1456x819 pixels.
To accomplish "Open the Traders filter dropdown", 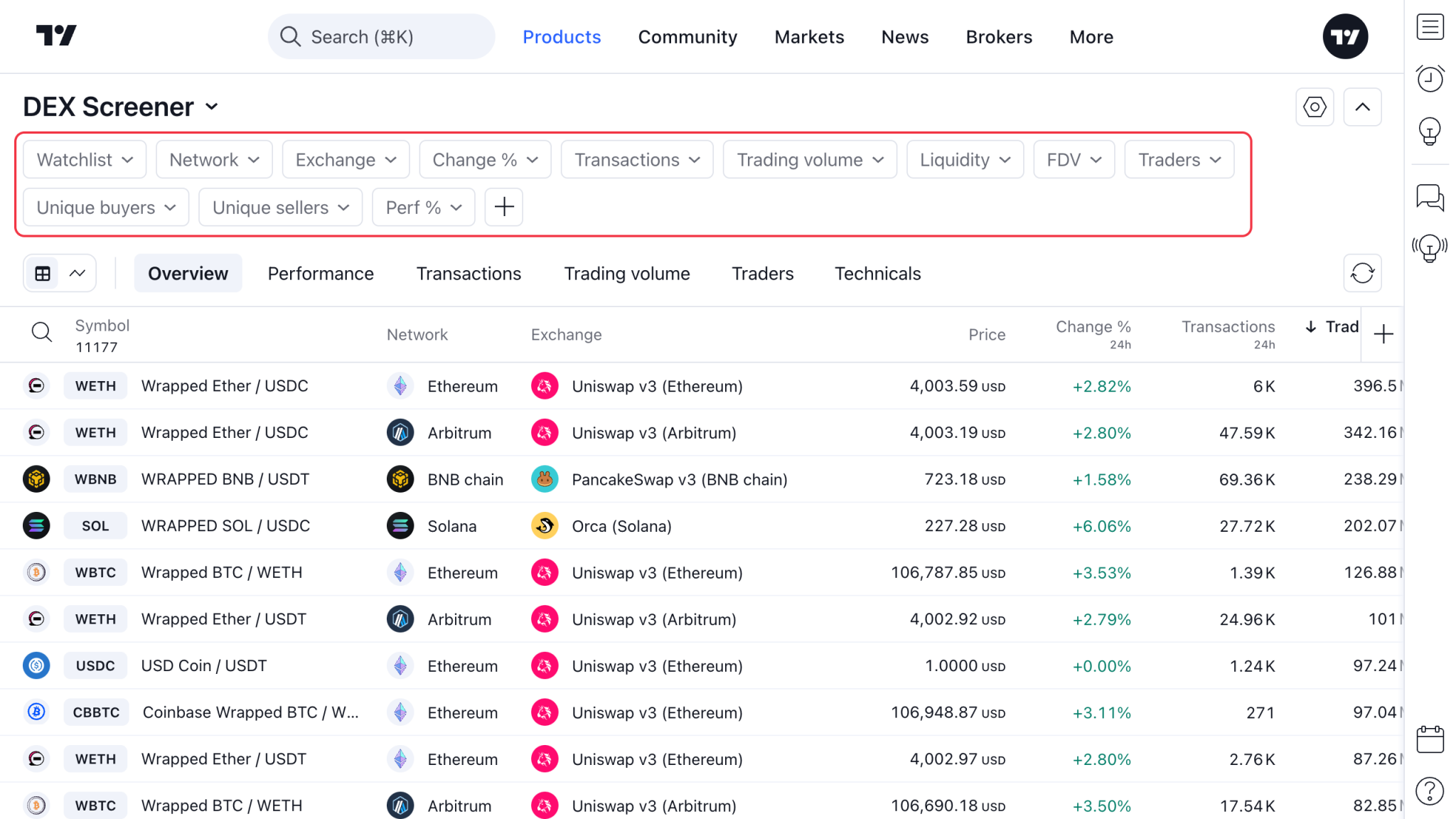I will click(x=1179, y=159).
